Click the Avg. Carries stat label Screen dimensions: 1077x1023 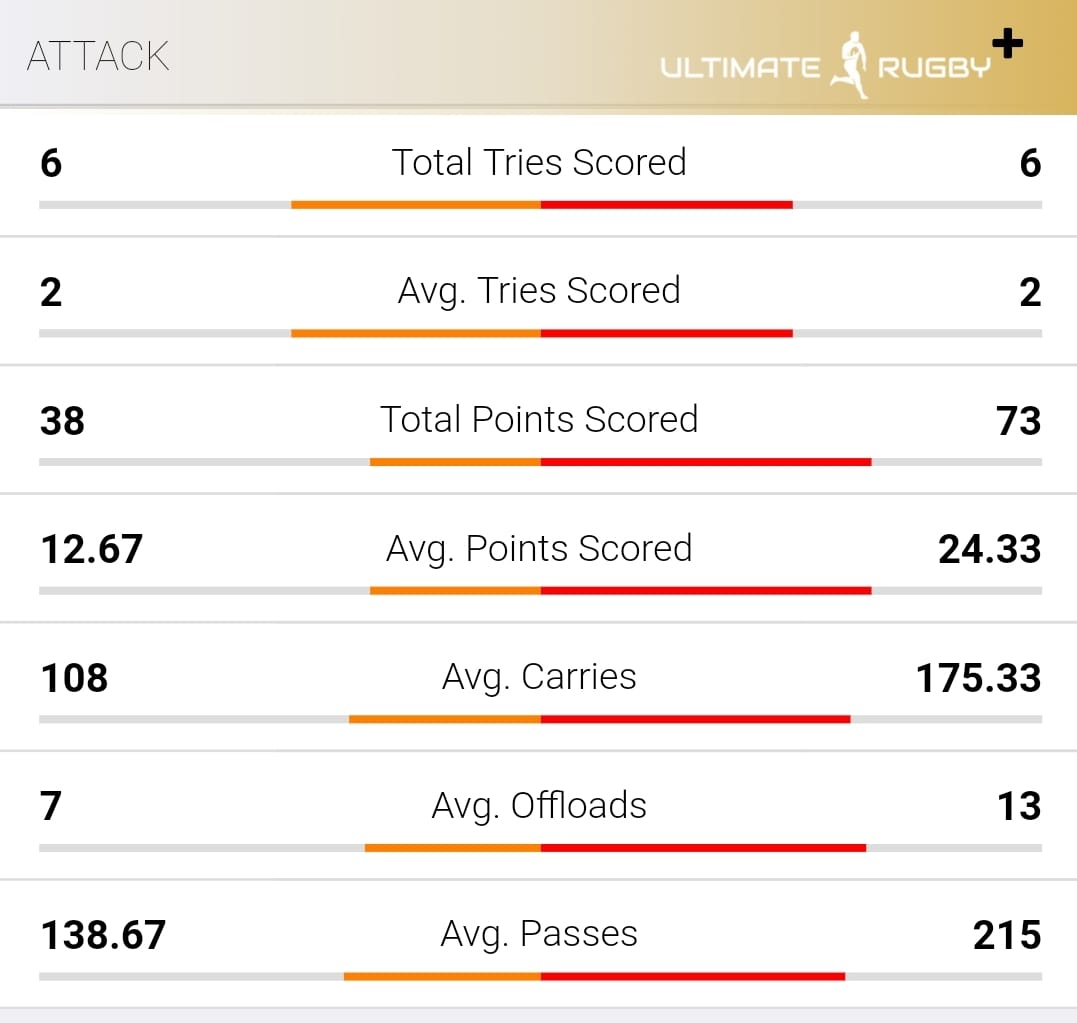539,677
